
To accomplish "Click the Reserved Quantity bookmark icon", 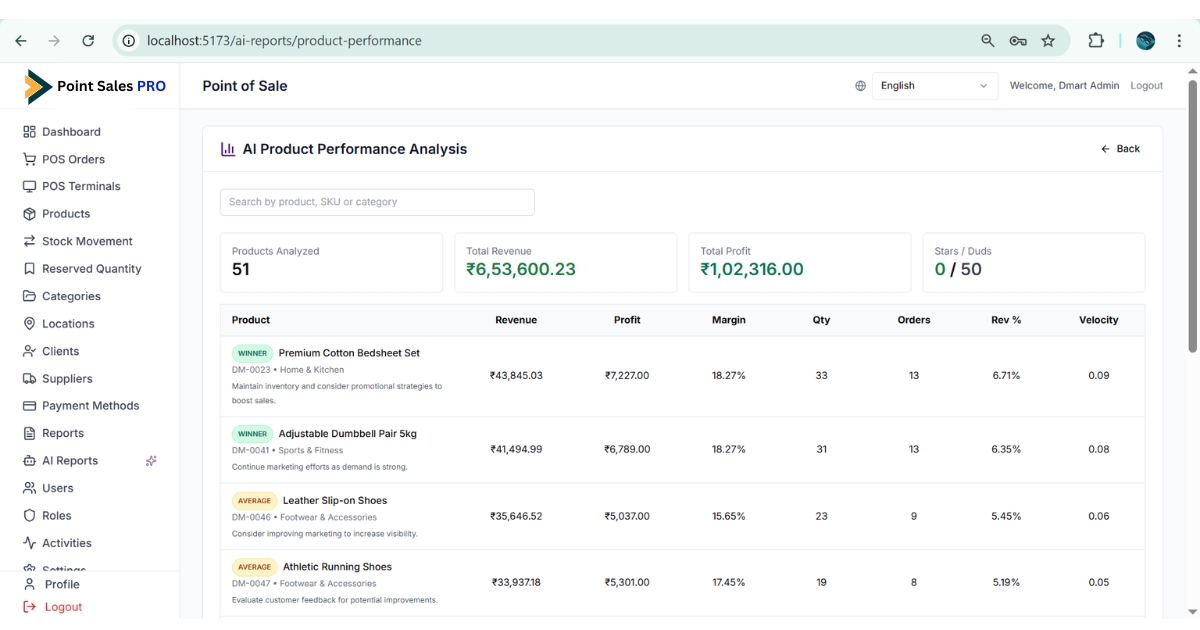I will tap(29, 269).
